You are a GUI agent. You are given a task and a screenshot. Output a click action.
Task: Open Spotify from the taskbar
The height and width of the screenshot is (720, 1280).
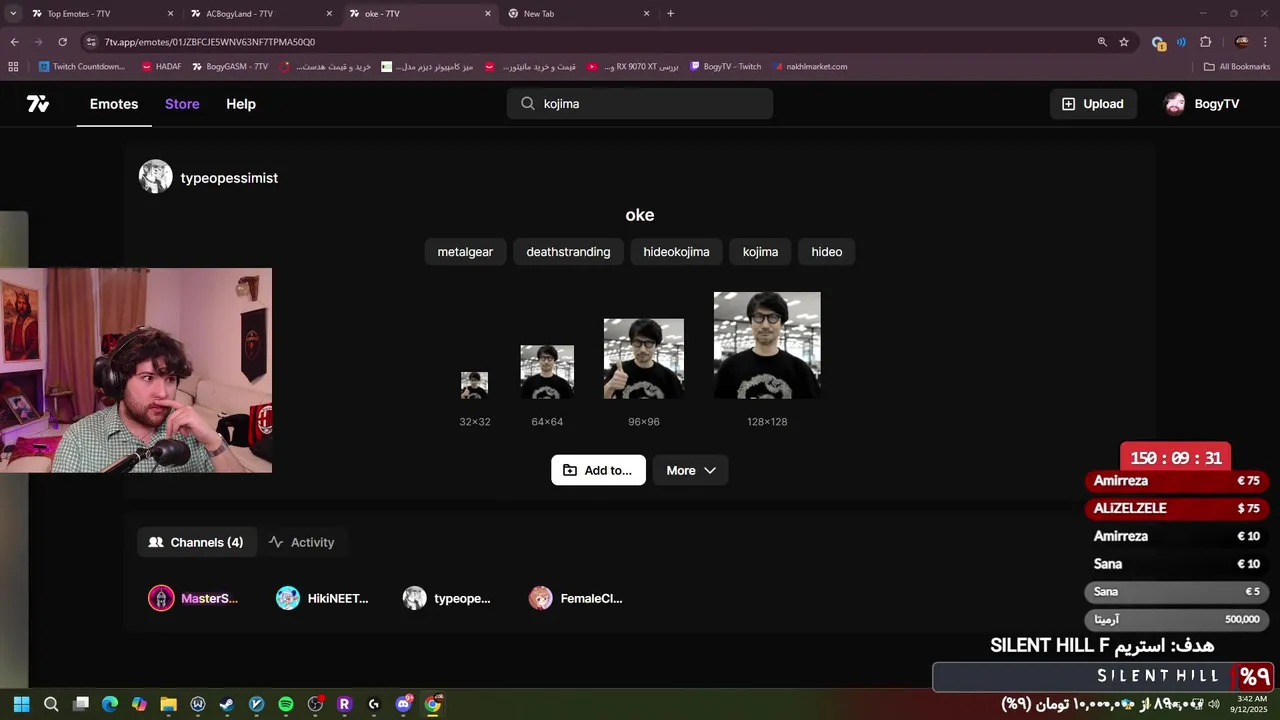click(x=285, y=704)
